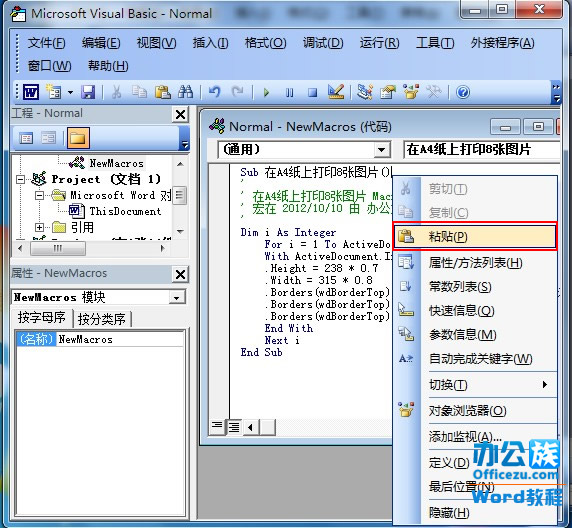Choose 自动完成关键字(W) in context menu

[475, 359]
